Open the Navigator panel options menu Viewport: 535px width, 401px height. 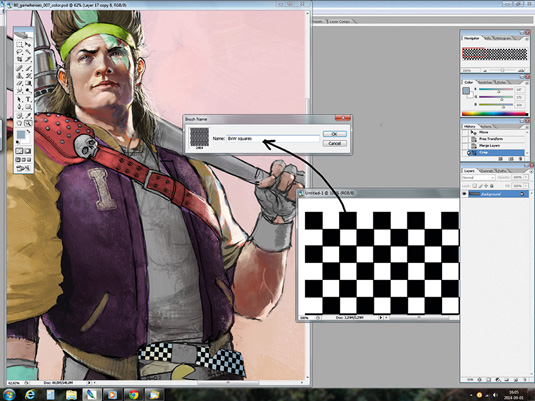tap(526, 38)
